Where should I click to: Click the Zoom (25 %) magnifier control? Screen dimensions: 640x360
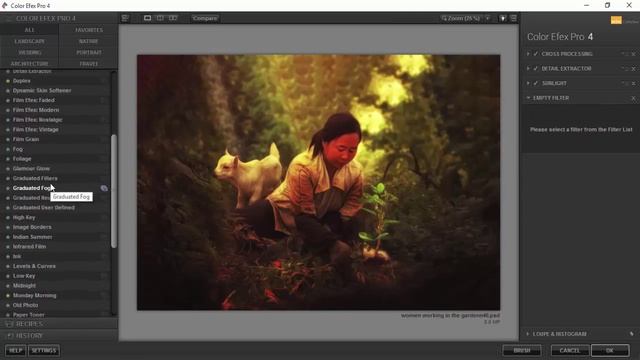pos(461,18)
